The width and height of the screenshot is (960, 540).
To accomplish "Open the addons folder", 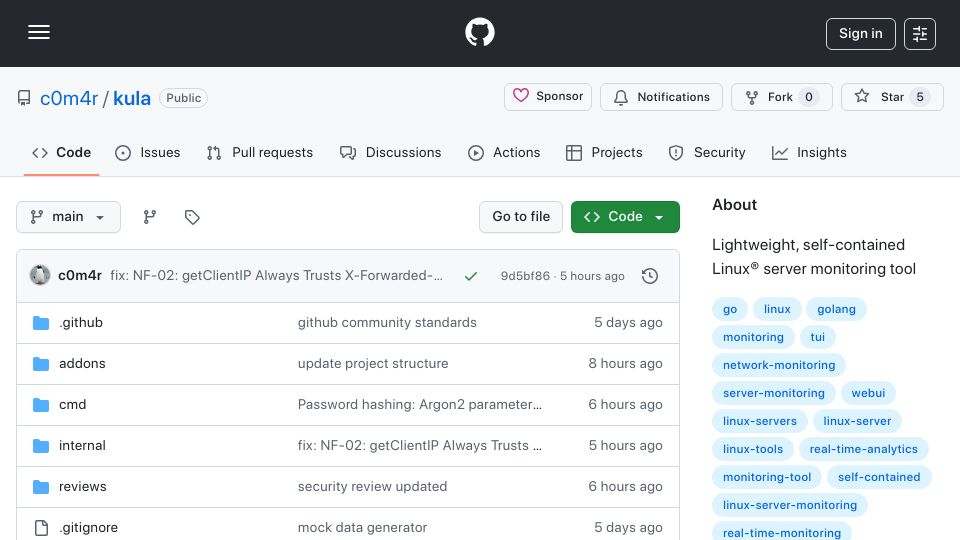I will coord(82,364).
